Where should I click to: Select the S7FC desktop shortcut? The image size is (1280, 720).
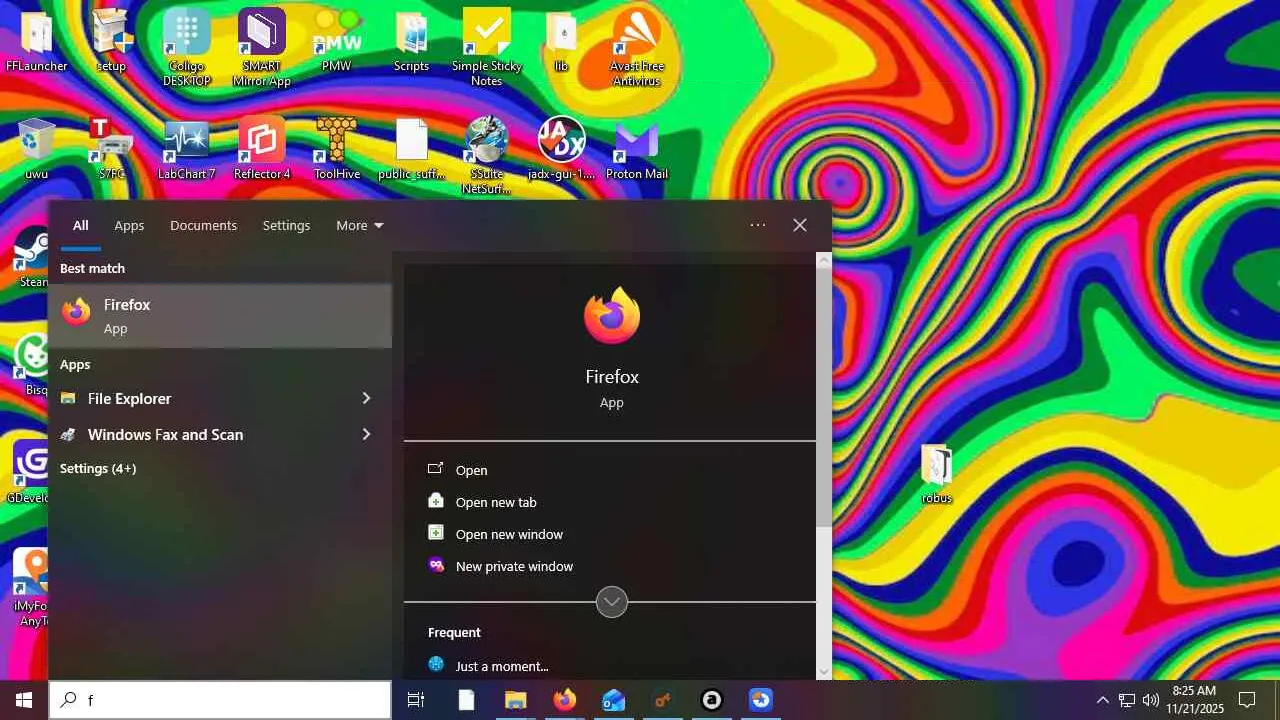coord(111,149)
